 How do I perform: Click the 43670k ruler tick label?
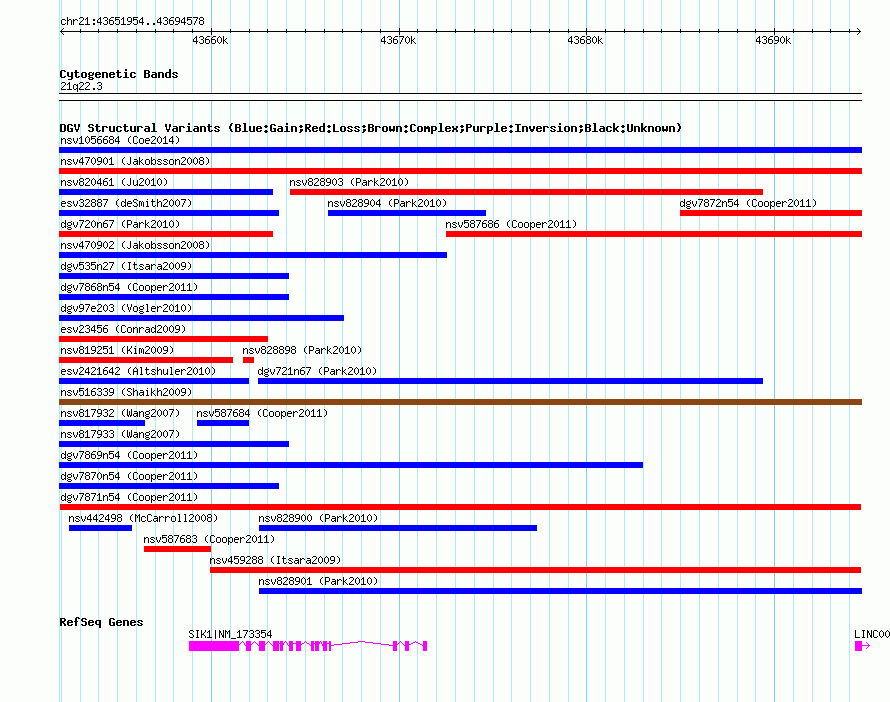pyautogui.click(x=398, y=40)
